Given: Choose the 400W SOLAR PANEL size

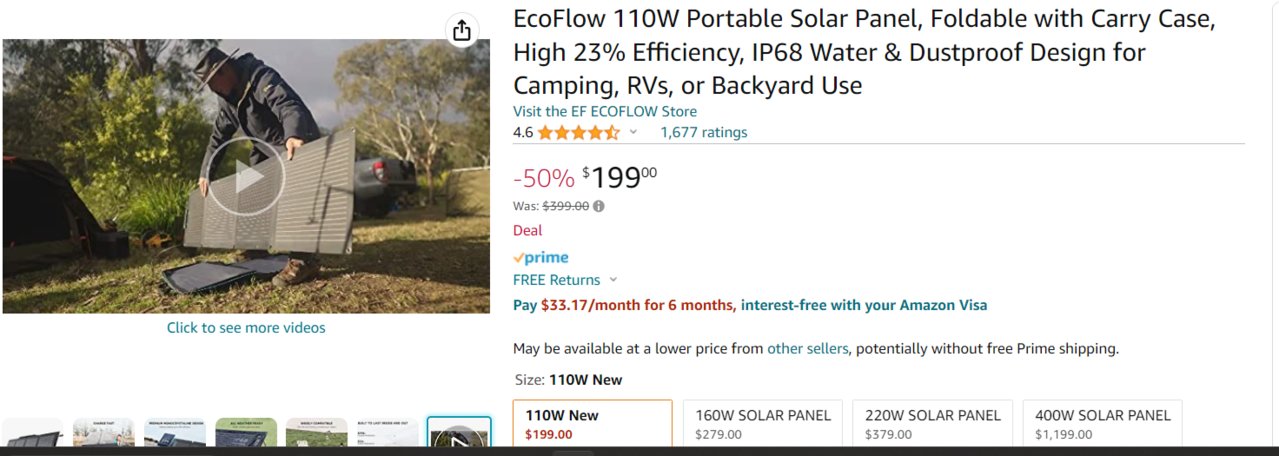Looking at the screenshot, I should click(x=1103, y=422).
